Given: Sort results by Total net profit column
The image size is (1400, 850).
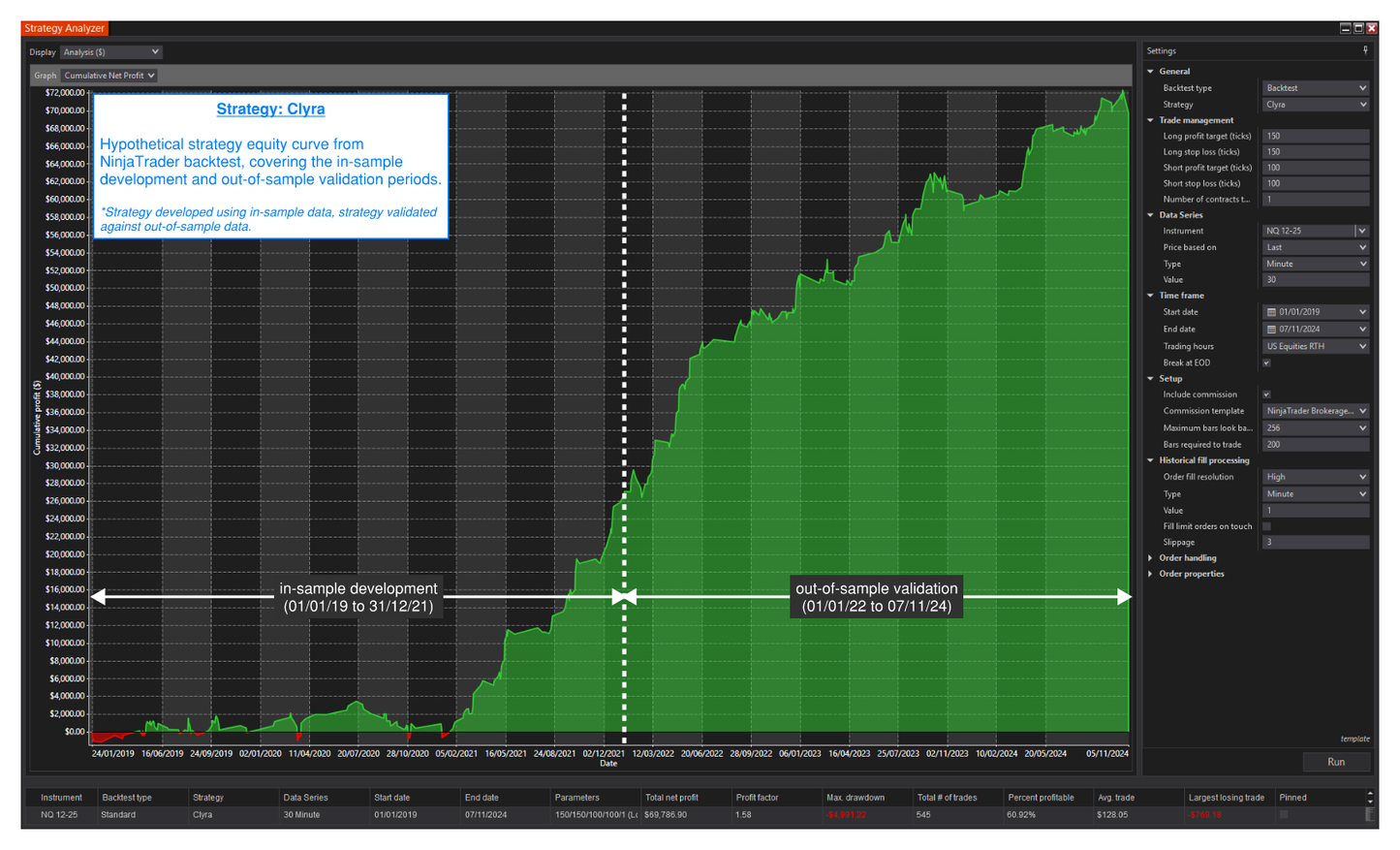Looking at the screenshot, I should point(671,798).
